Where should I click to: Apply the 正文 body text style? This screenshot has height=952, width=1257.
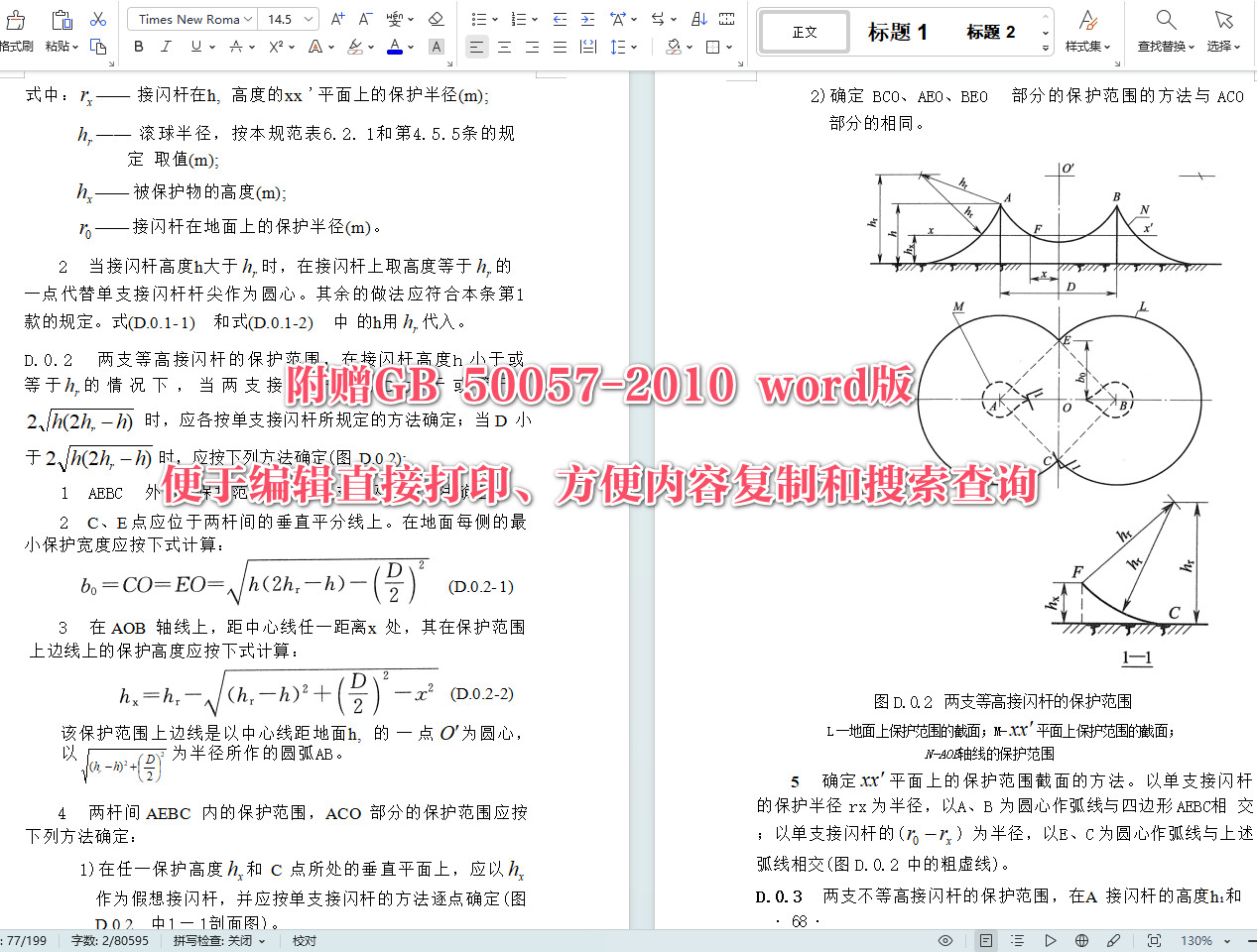point(804,31)
